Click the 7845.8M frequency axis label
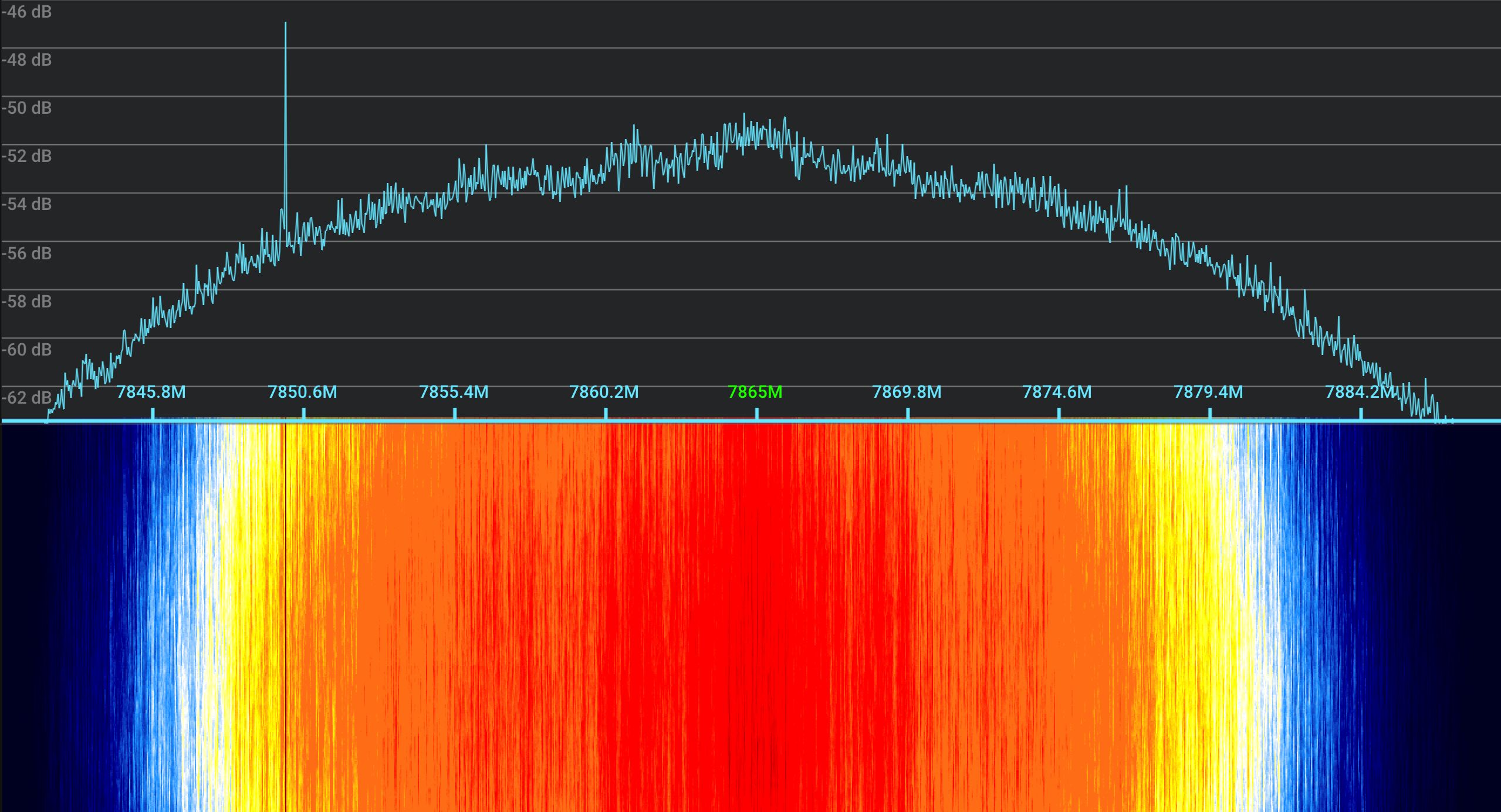Viewport: 1501px width, 812px height. (151, 392)
